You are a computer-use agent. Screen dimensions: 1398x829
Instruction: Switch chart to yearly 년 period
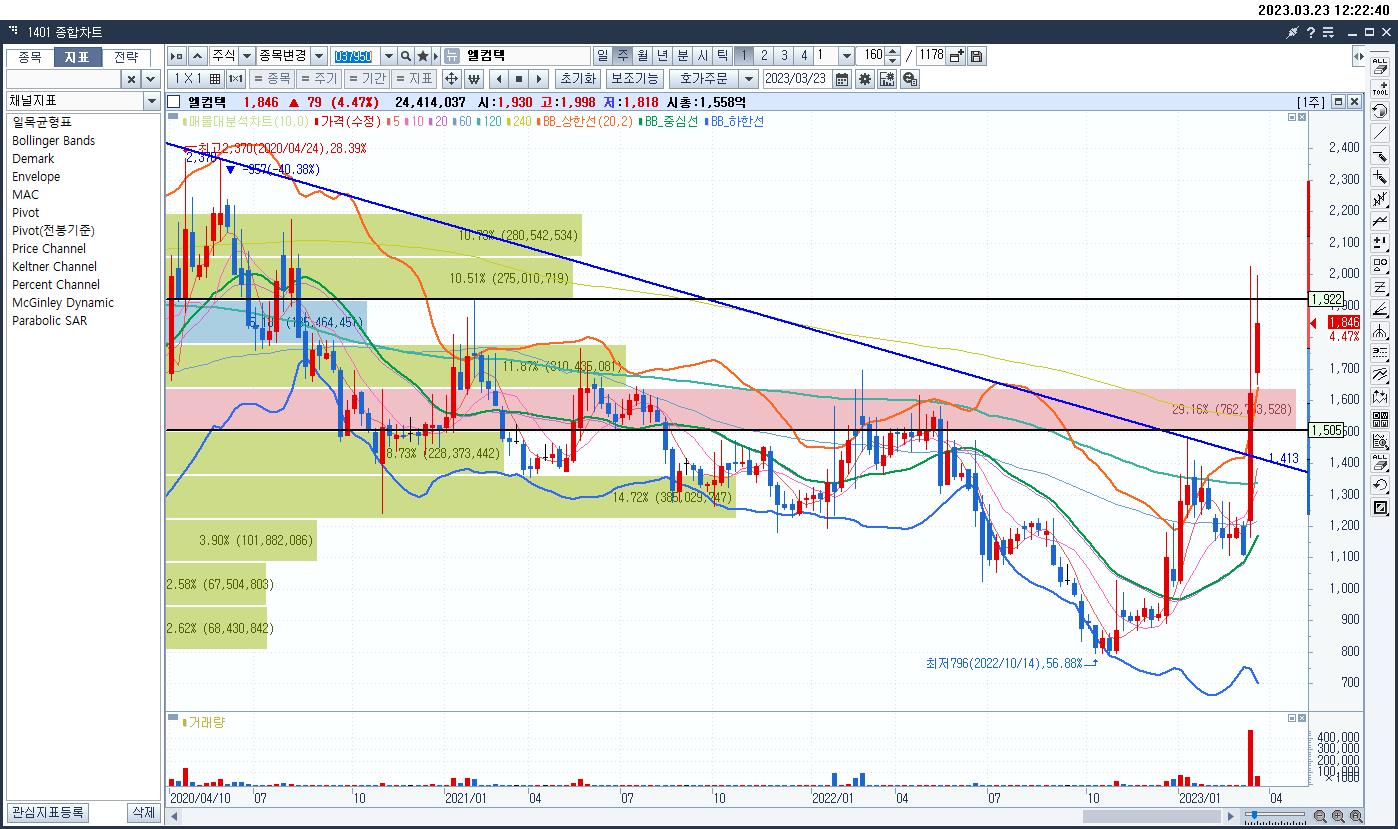[663, 56]
